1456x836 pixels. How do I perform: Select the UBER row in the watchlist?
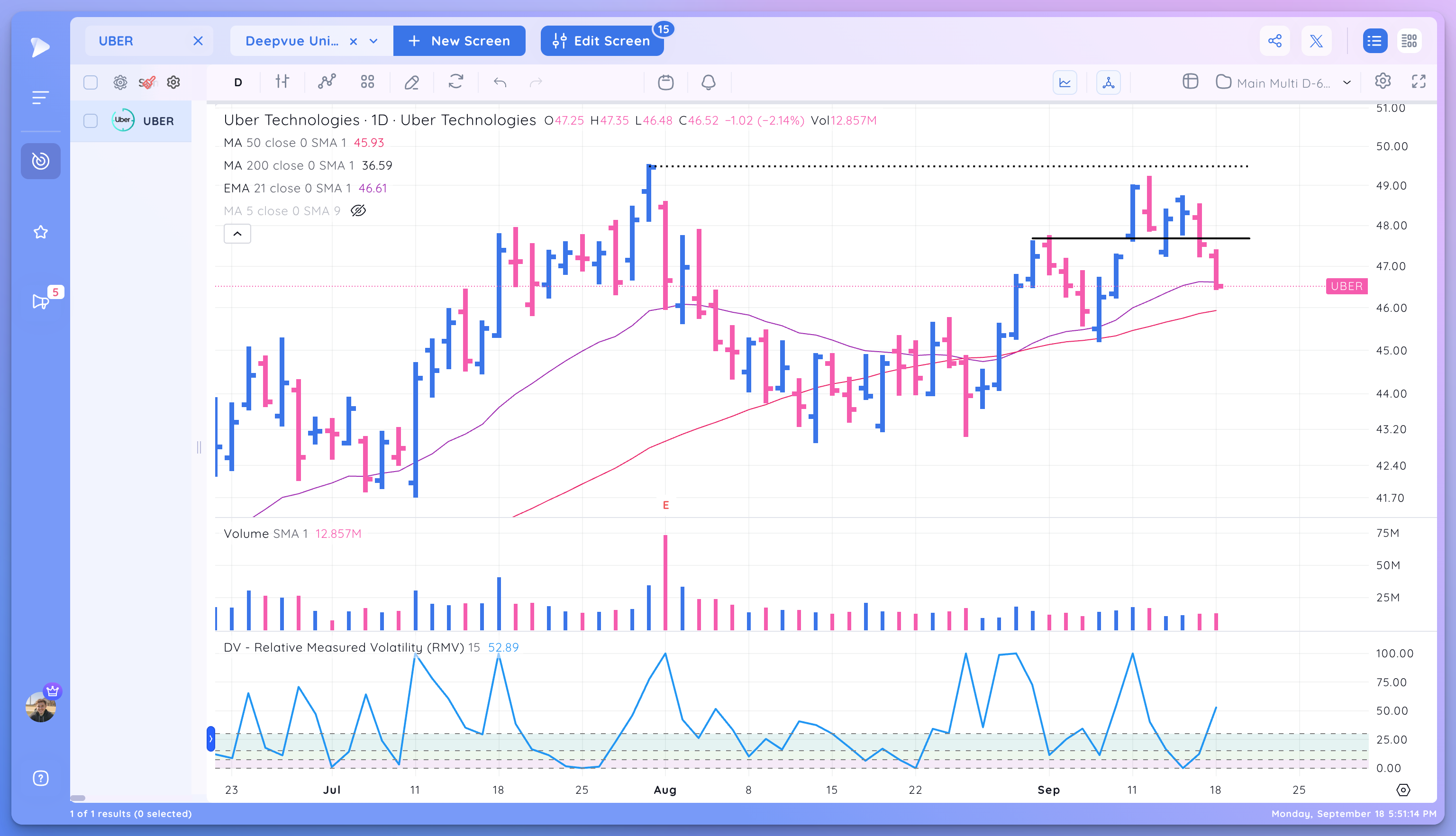[x=131, y=120]
